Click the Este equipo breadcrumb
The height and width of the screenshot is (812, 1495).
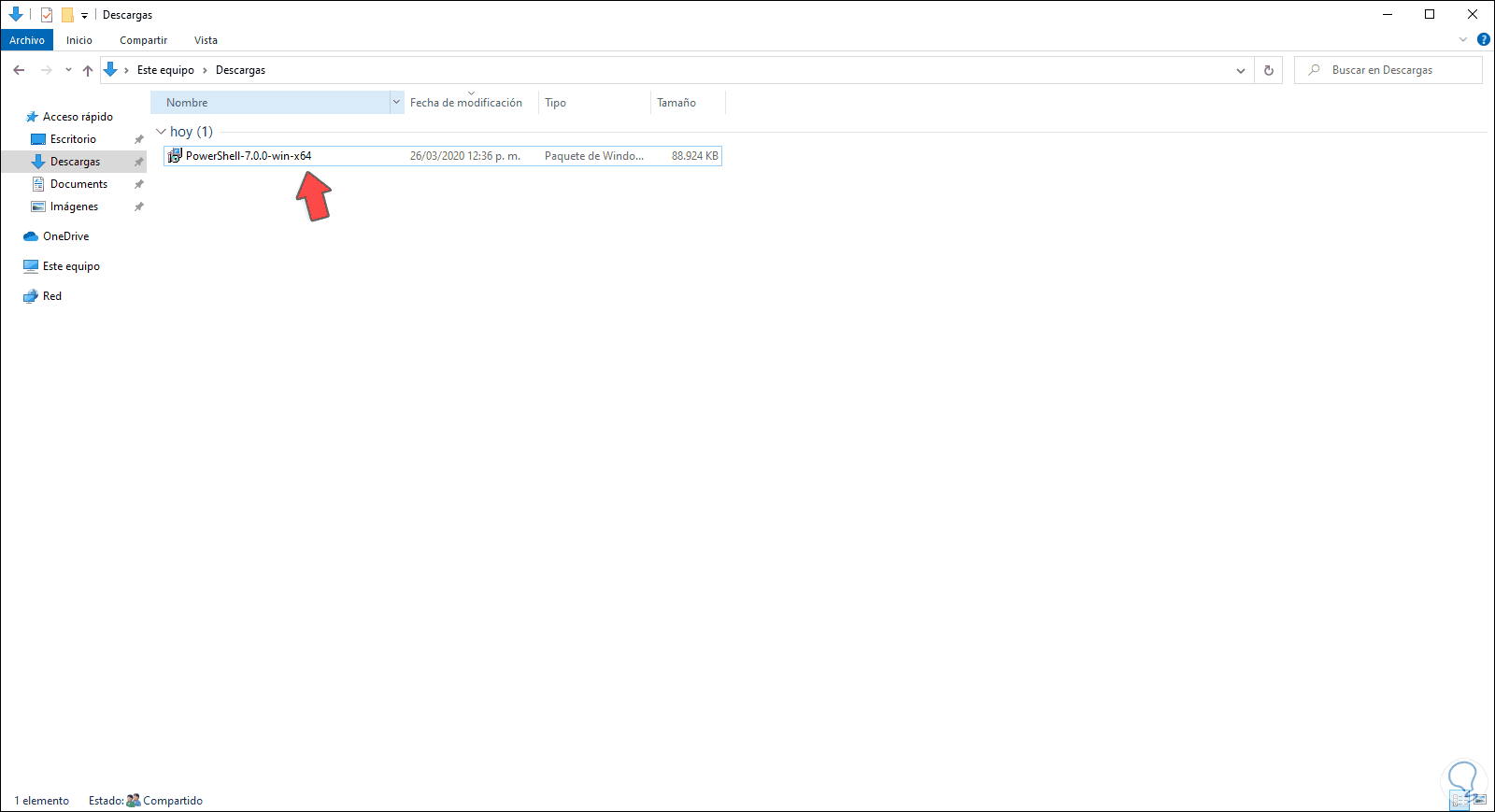point(165,70)
